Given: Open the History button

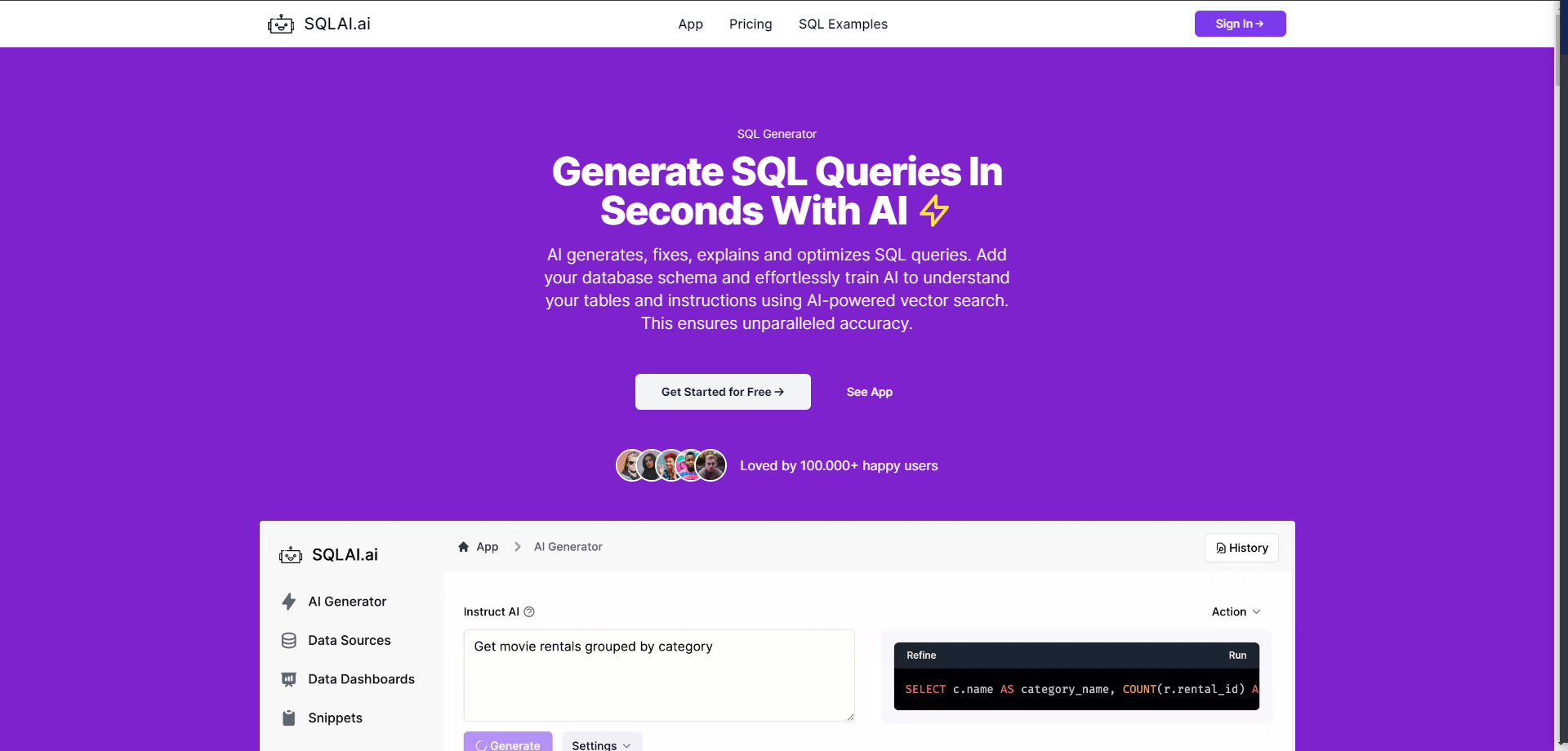Looking at the screenshot, I should coord(1241,548).
